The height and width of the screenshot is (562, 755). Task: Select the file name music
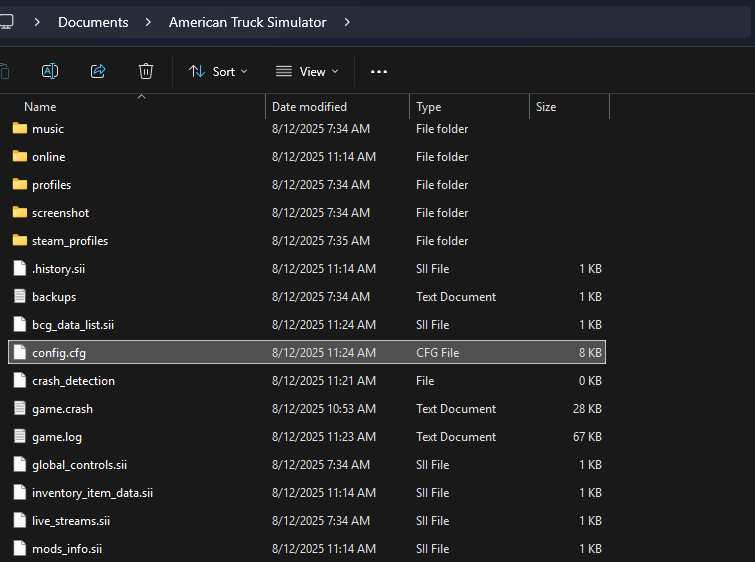click(x=48, y=129)
